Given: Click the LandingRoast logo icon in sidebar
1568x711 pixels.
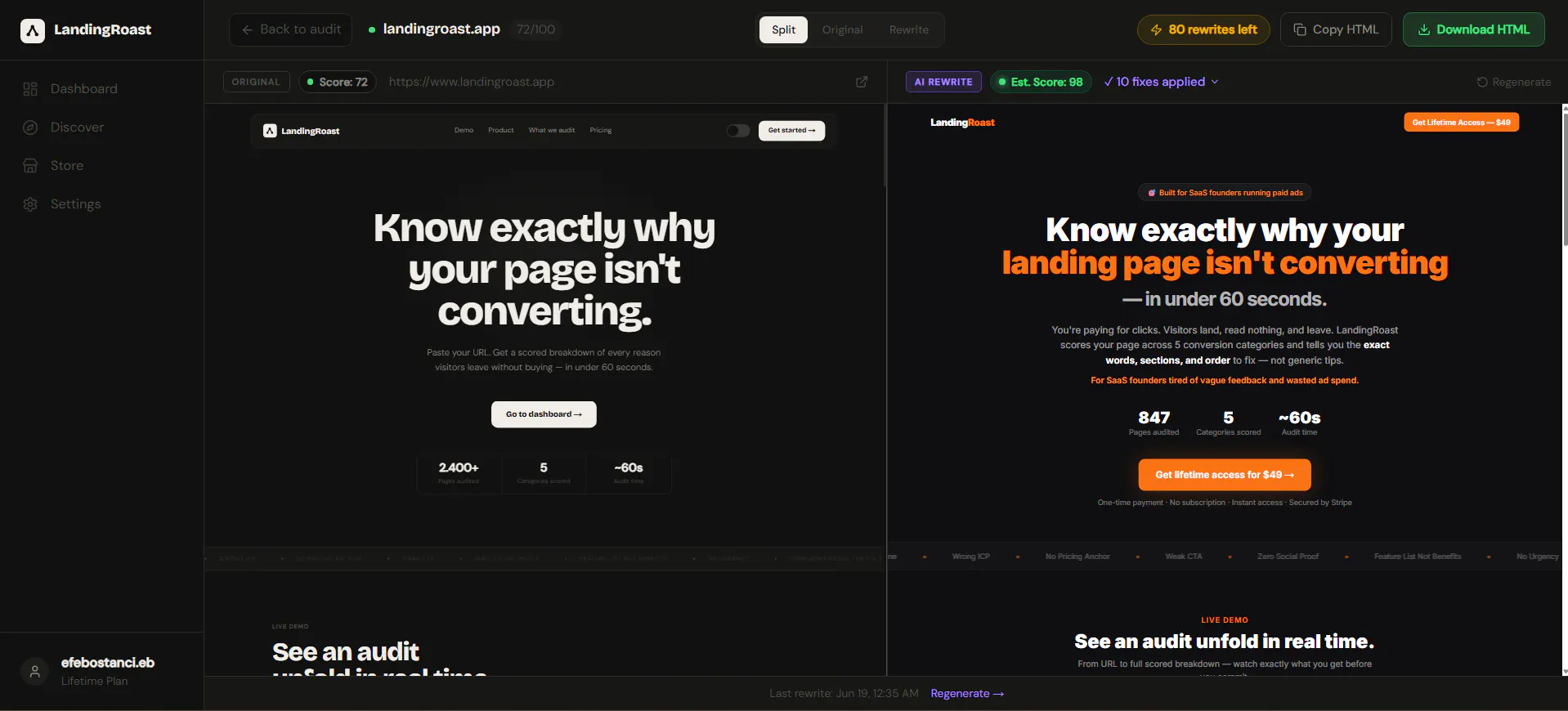Looking at the screenshot, I should click(33, 30).
